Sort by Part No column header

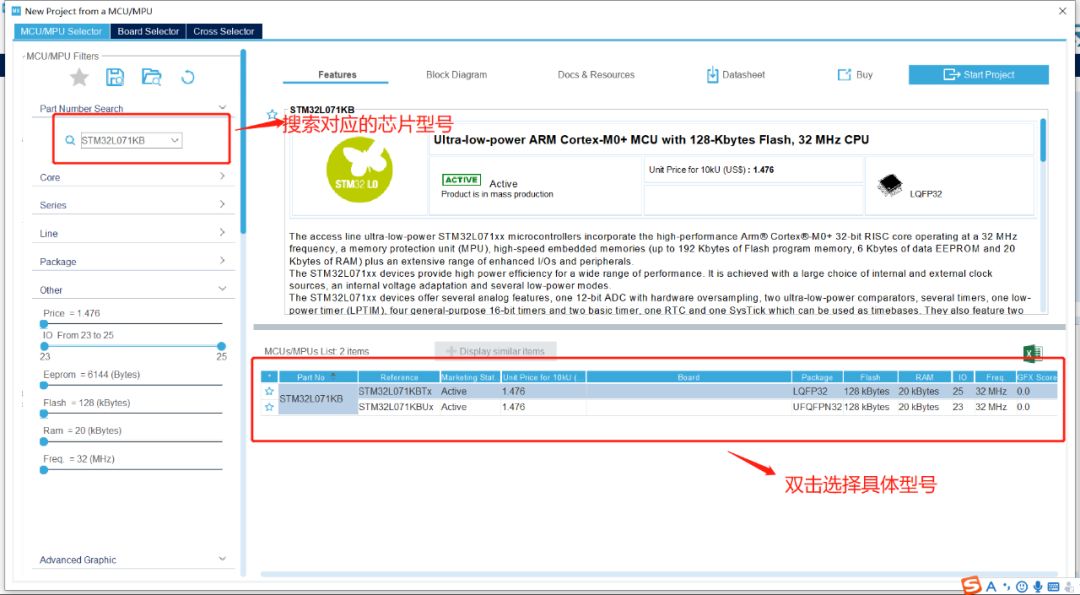point(318,377)
